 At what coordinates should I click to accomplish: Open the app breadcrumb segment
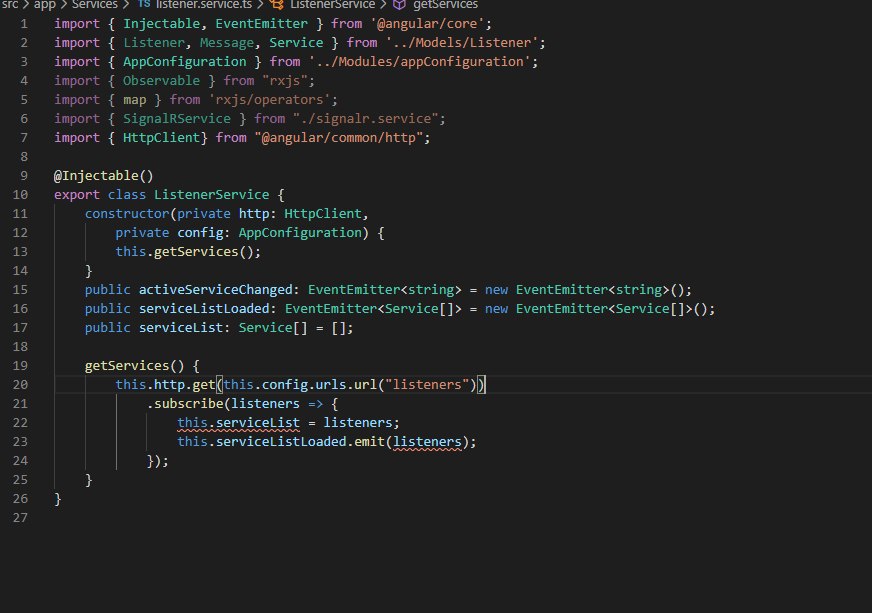tap(45, 4)
